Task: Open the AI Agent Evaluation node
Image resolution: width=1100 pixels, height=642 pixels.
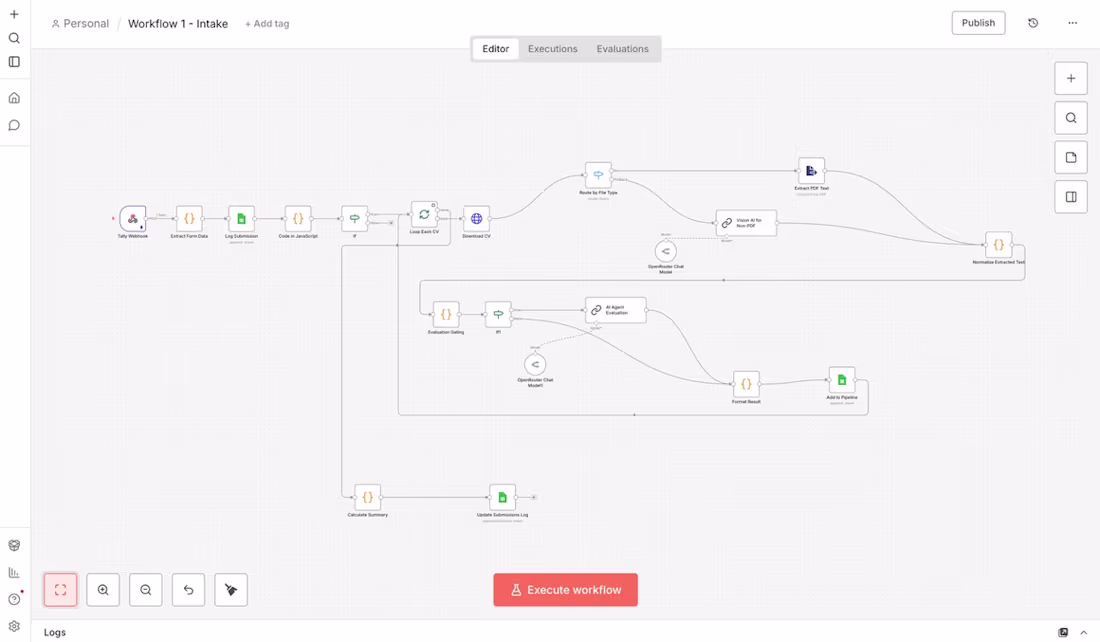Action: click(x=615, y=310)
